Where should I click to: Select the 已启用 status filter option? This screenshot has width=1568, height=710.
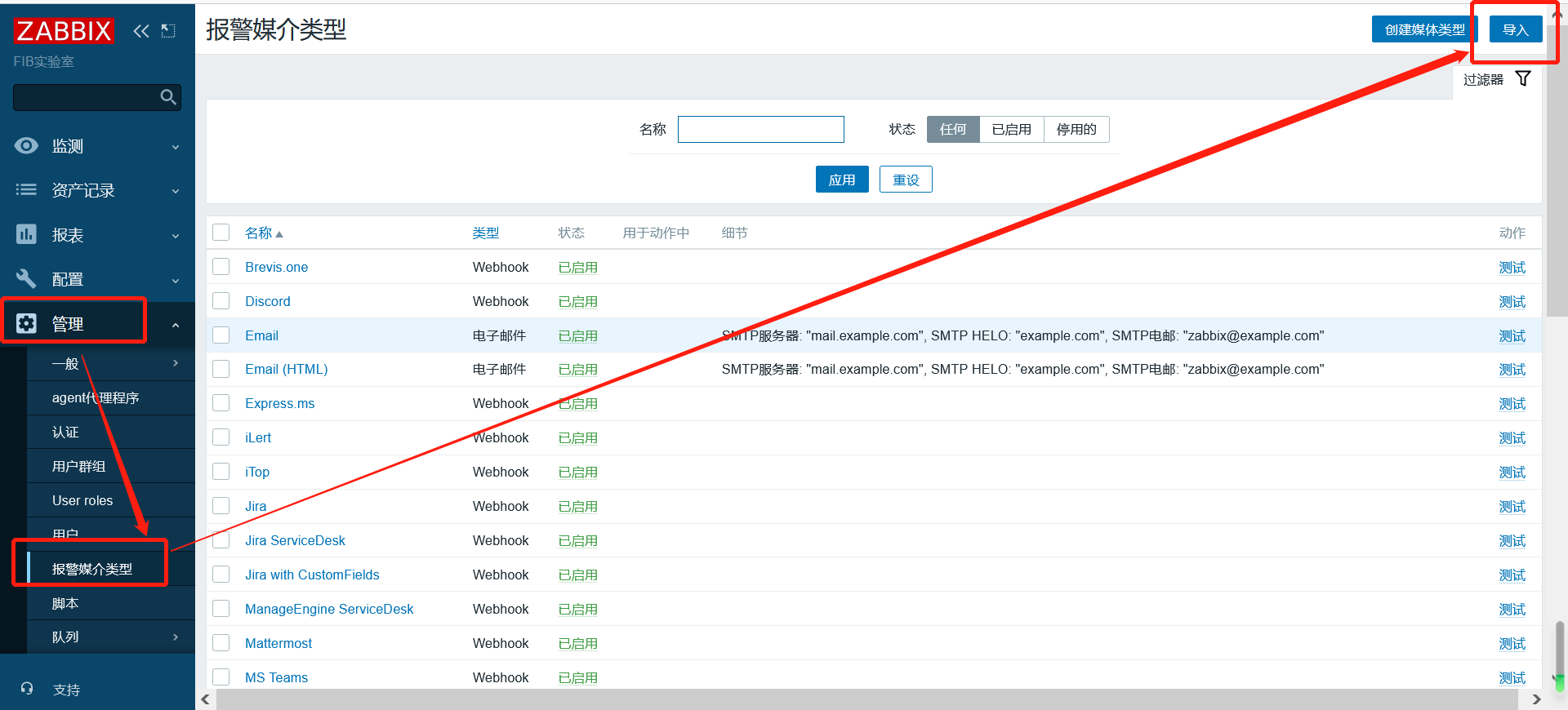coord(1012,129)
